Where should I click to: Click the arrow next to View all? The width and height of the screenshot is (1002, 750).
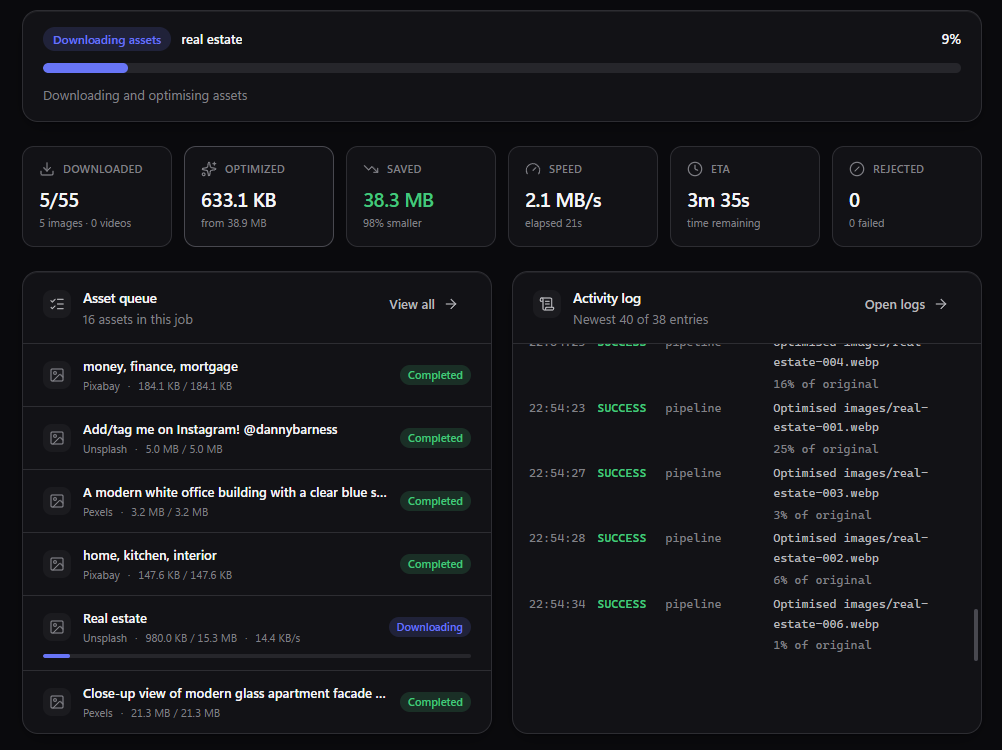tap(451, 304)
